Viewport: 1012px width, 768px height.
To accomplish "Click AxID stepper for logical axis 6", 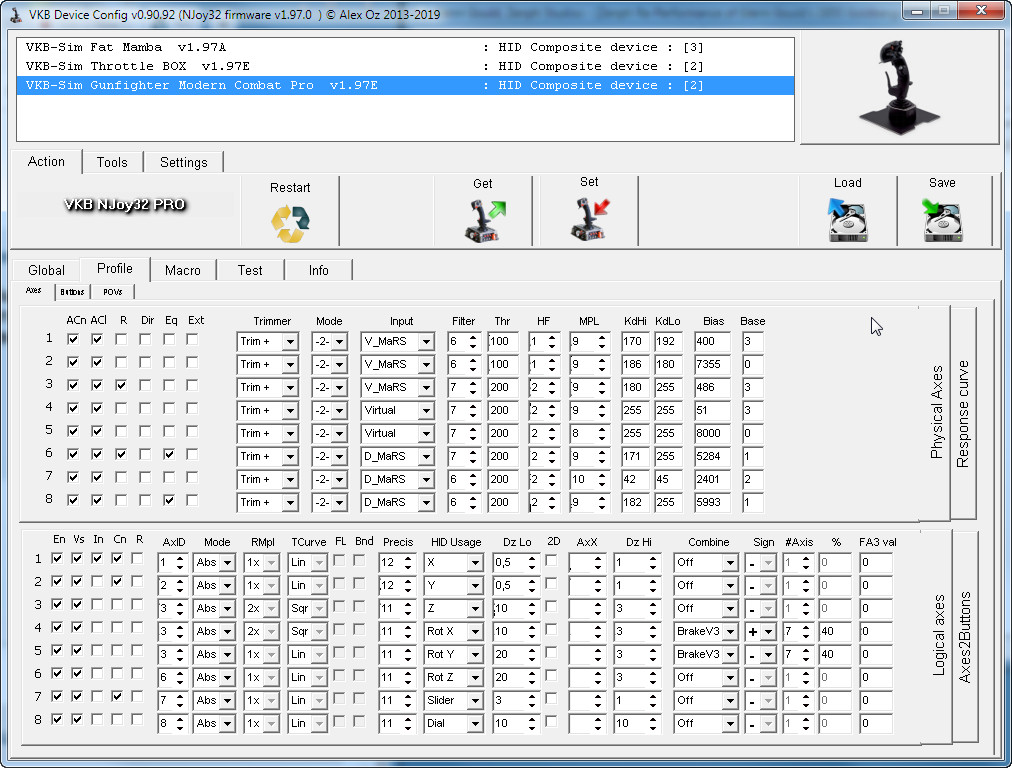I will point(180,677).
